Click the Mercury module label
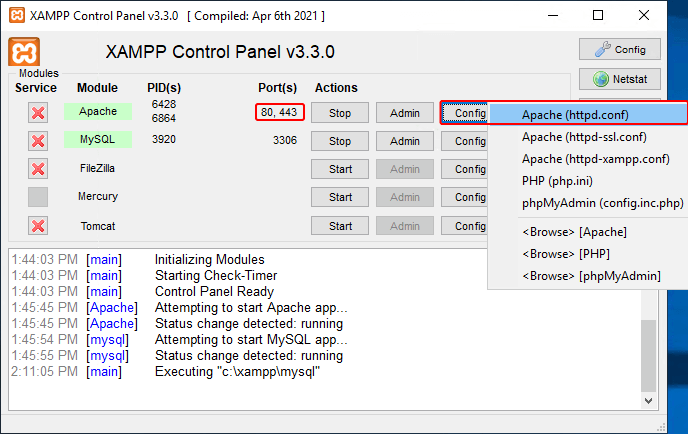 click(x=98, y=196)
